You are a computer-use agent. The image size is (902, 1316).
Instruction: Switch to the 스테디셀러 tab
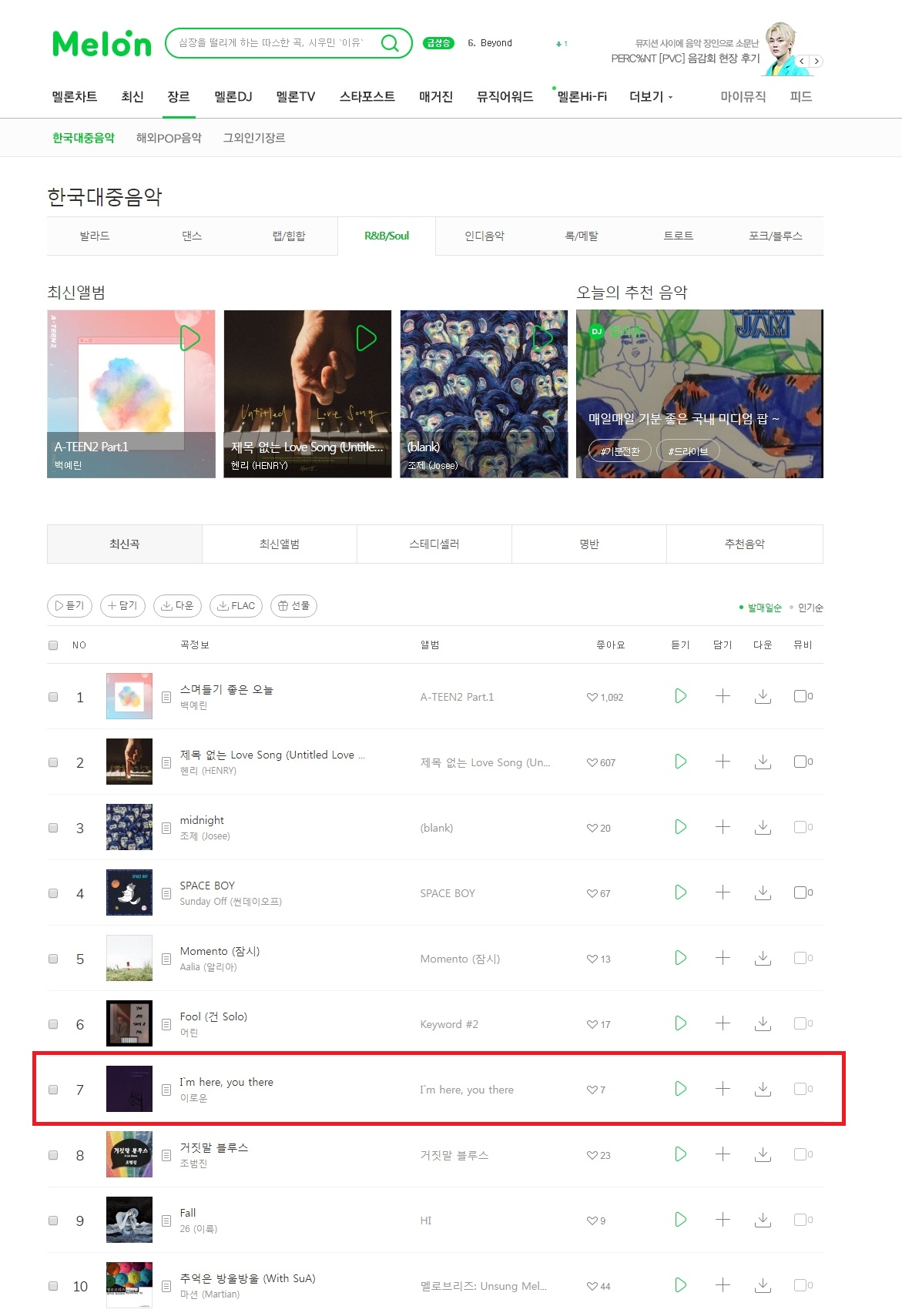click(x=434, y=544)
